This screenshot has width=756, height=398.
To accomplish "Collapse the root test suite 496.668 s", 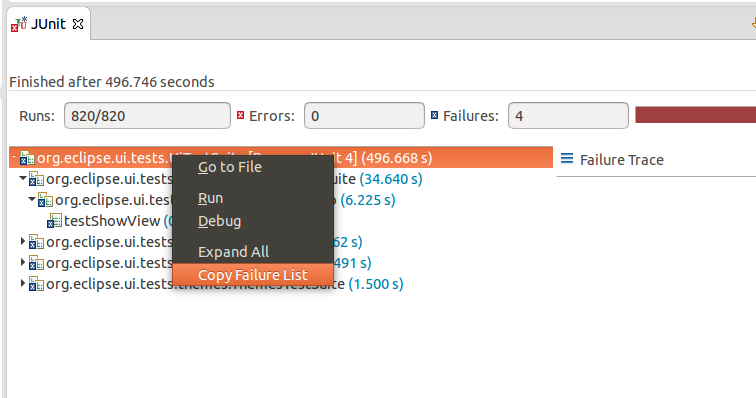I will click(x=14, y=157).
